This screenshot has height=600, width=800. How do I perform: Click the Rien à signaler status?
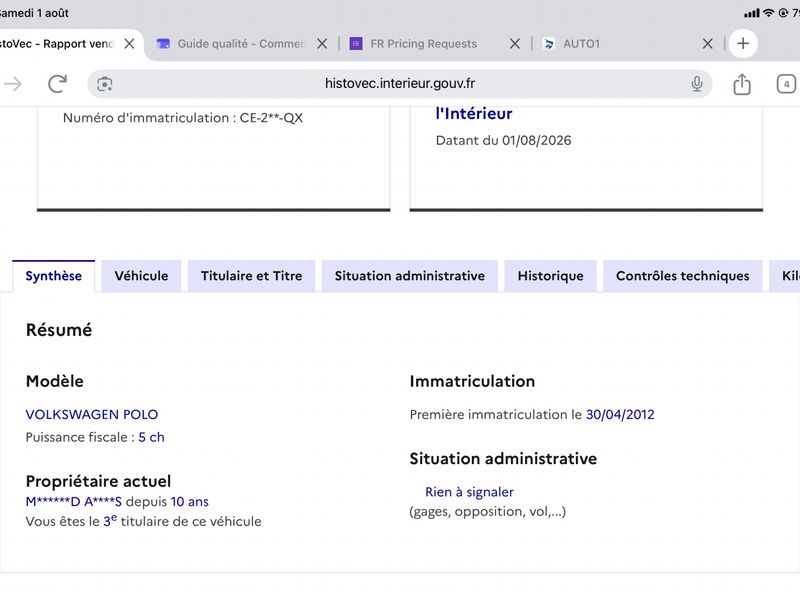point(469,492)
